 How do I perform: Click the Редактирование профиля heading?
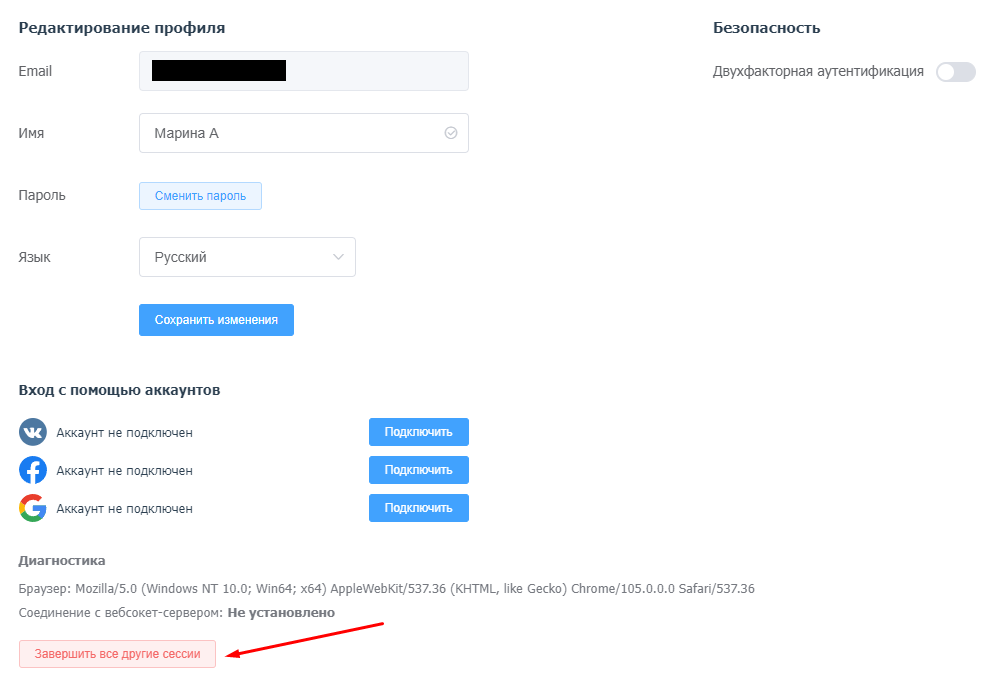pos(121,28)
